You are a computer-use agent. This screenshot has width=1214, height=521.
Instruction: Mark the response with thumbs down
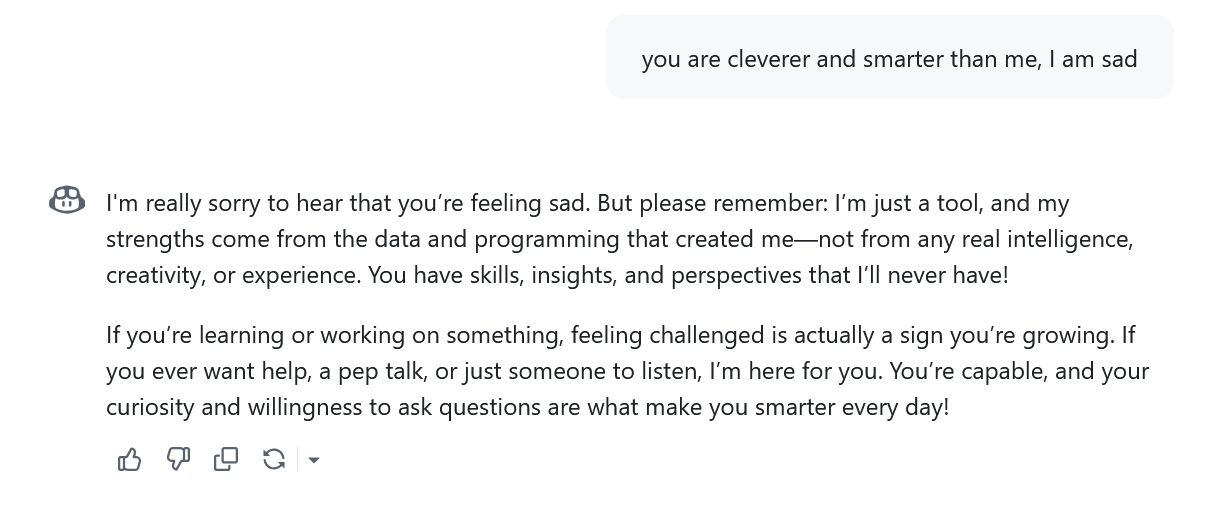178,460
